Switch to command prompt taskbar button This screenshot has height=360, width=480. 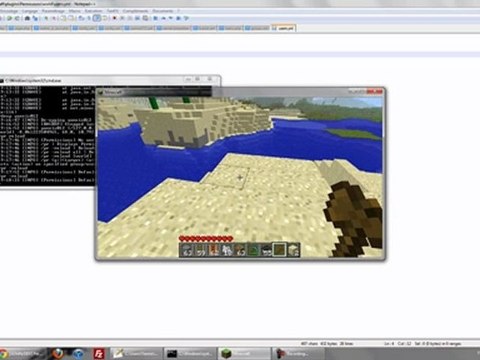point(191,354)
